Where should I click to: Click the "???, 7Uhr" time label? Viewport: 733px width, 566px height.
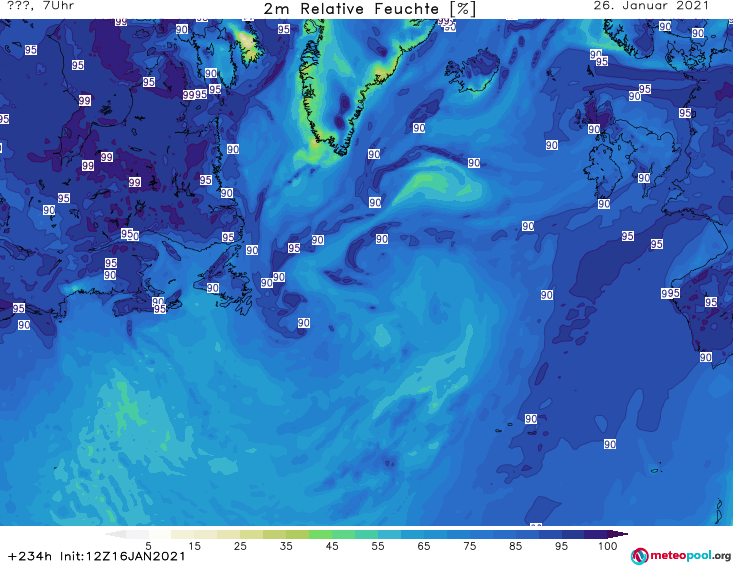[x=41, y=6]
